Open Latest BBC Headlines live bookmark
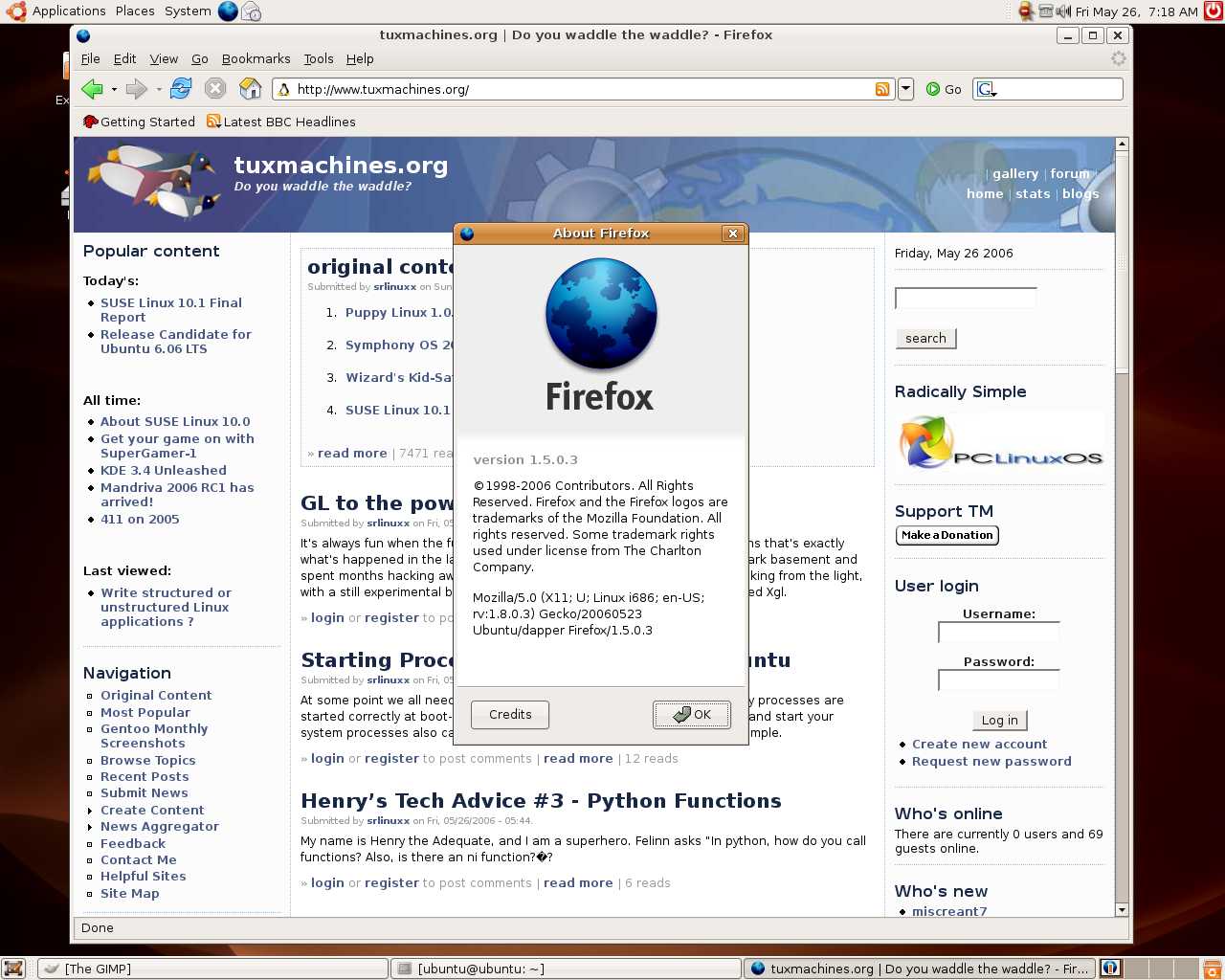This screenshot has height=980, width=1225. pos(281,122)
